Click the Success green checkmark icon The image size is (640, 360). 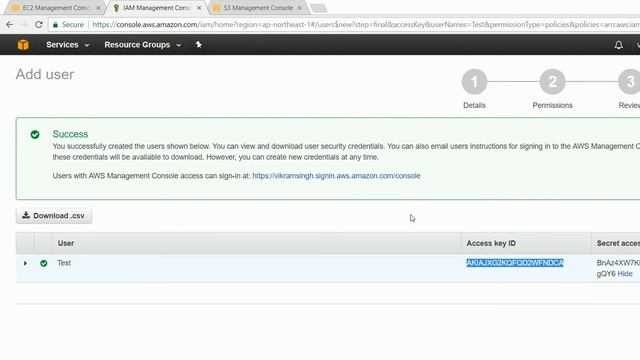[x=35, y=134]
